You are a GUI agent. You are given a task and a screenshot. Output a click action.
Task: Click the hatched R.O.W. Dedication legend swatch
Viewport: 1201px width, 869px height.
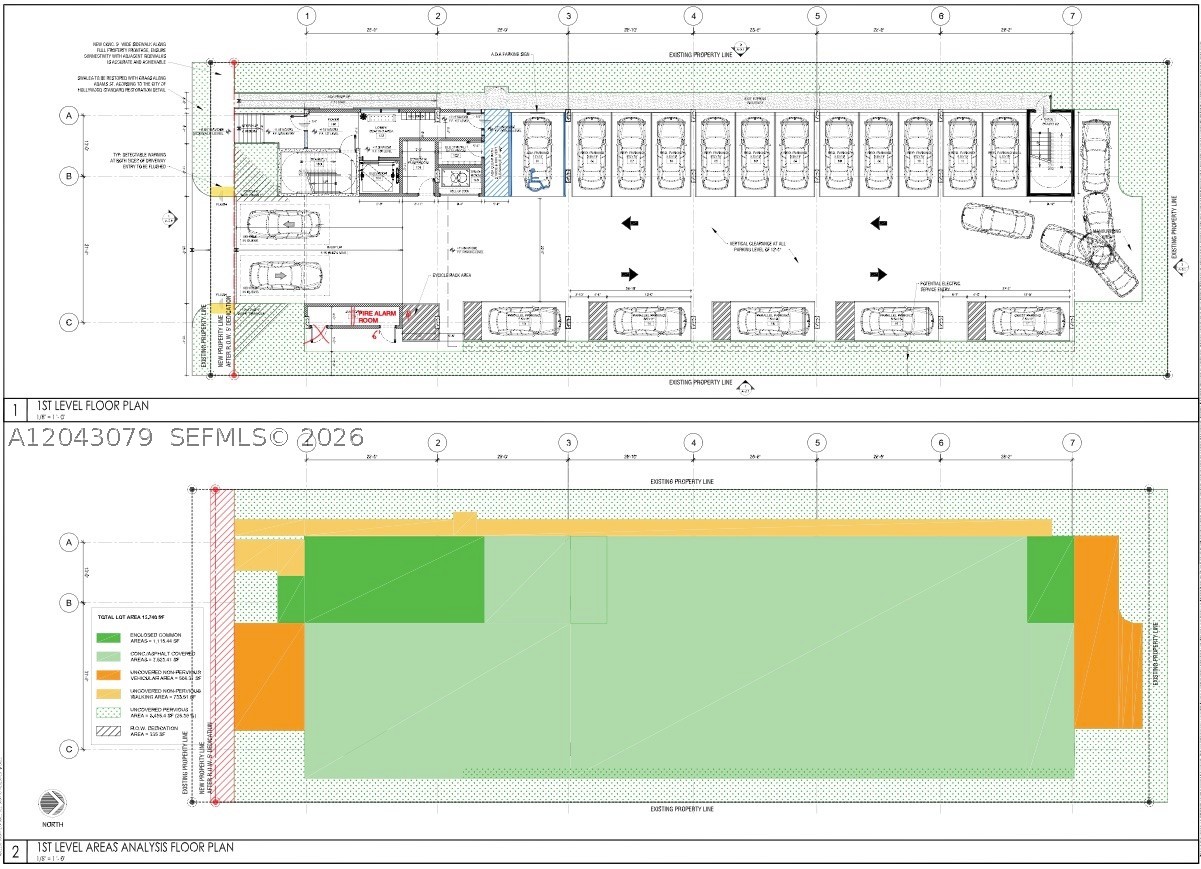pyautogui.click(x=108, y=730)
